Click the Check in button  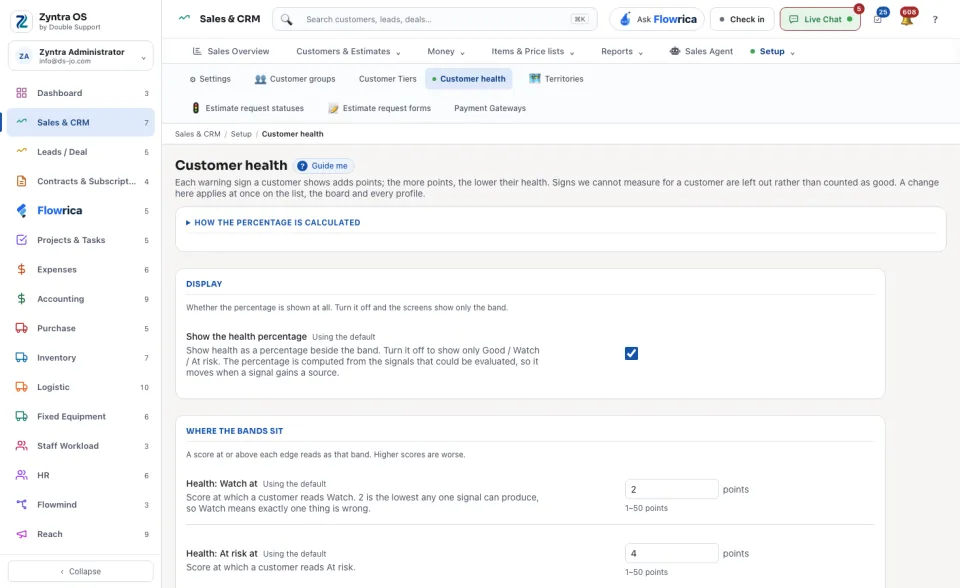coord(742,20)
